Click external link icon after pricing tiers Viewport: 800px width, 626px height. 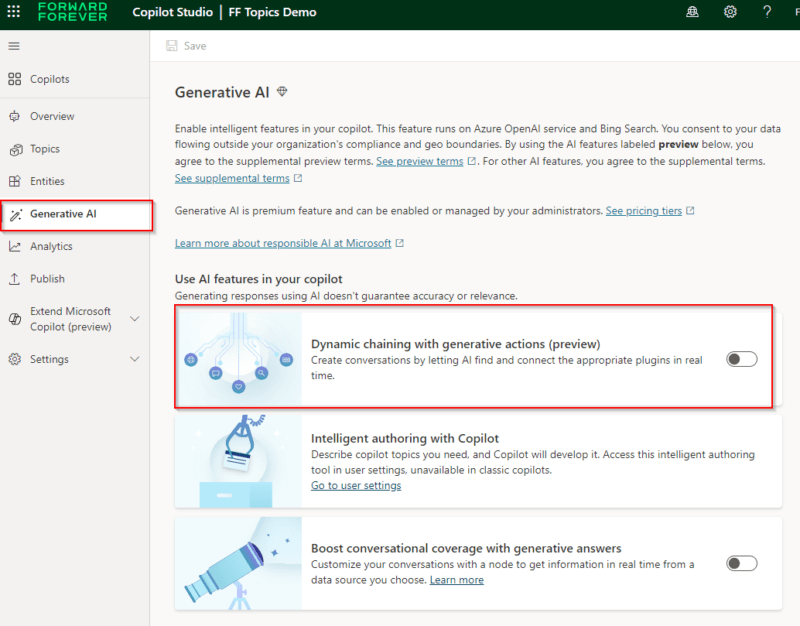690,210
